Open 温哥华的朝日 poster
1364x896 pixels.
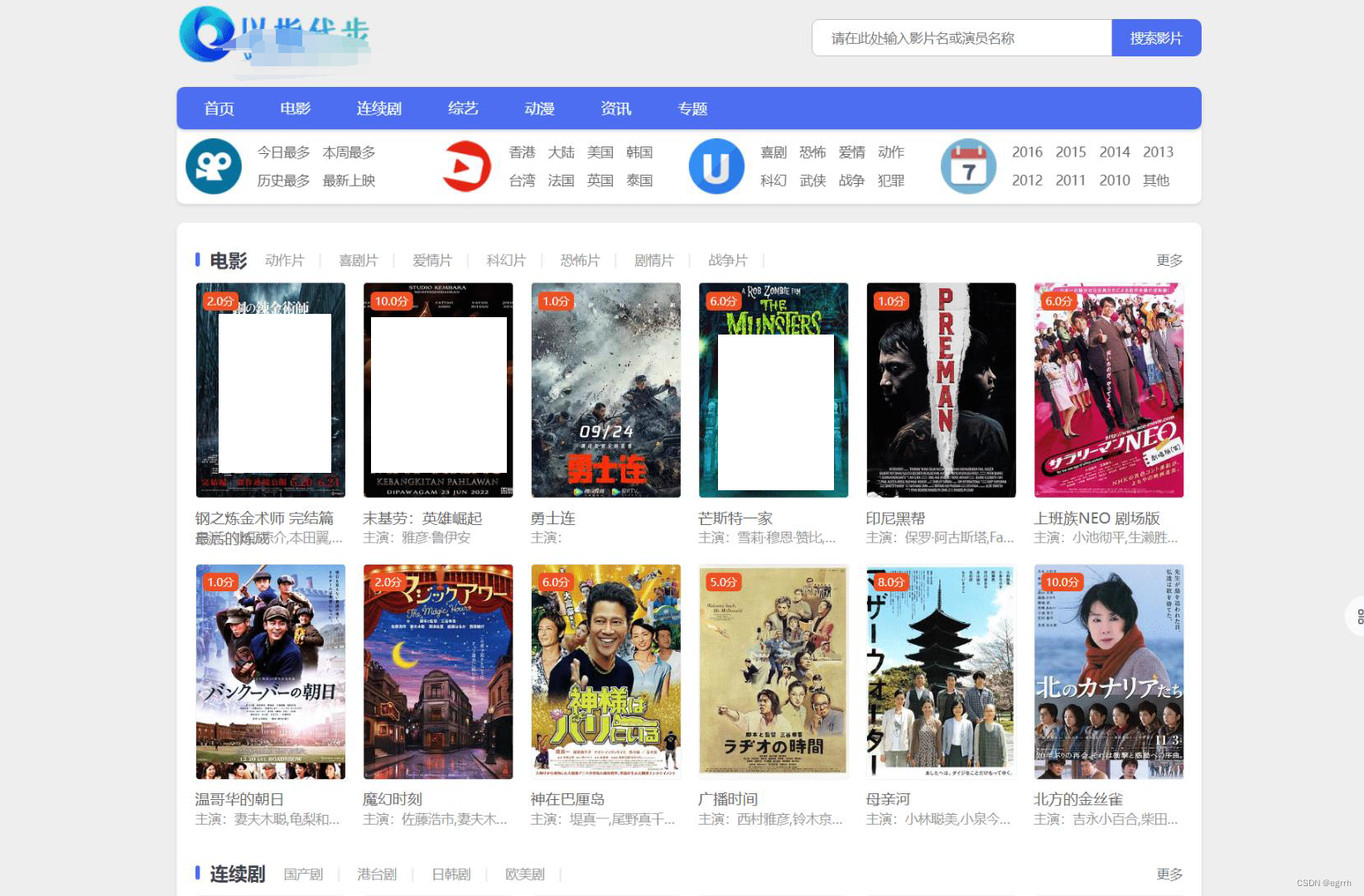tap(270, 672)
